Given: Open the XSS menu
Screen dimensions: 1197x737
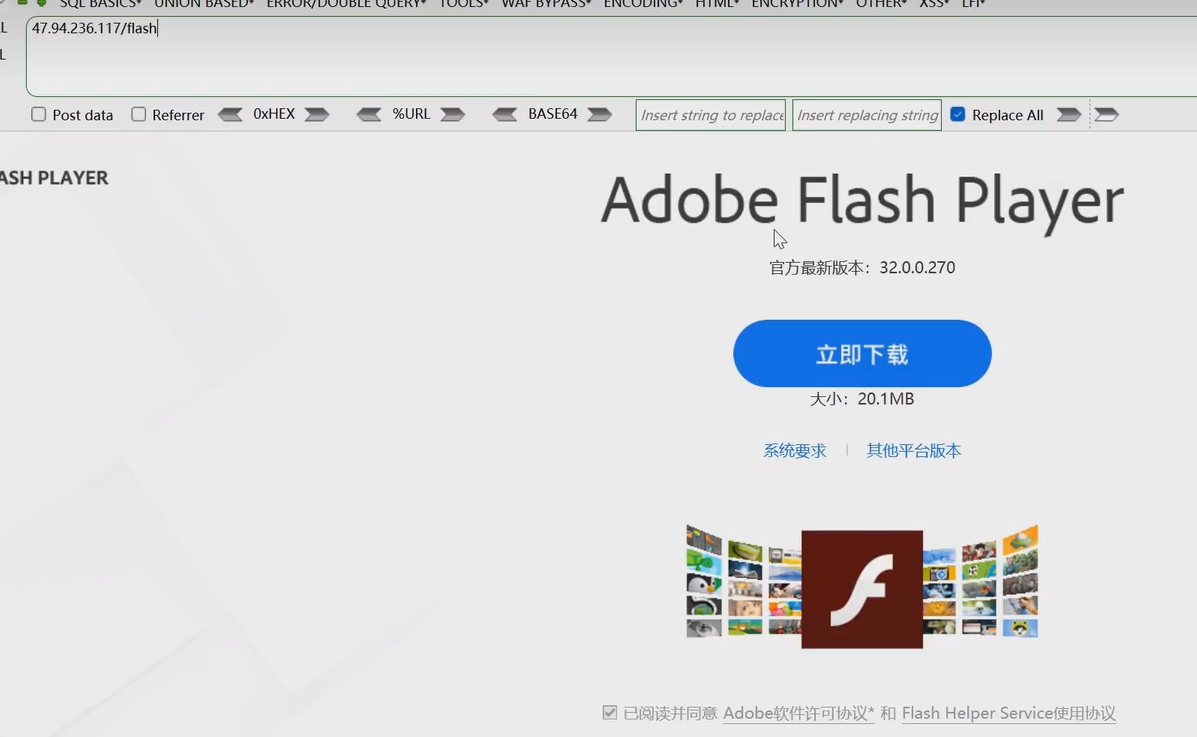Looking at the screenshot, I should tap(934, 4).
